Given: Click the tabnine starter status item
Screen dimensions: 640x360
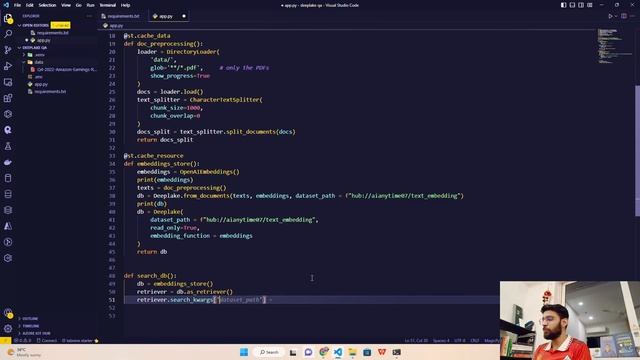Looking at the screenshot, I should click(80, 340).
